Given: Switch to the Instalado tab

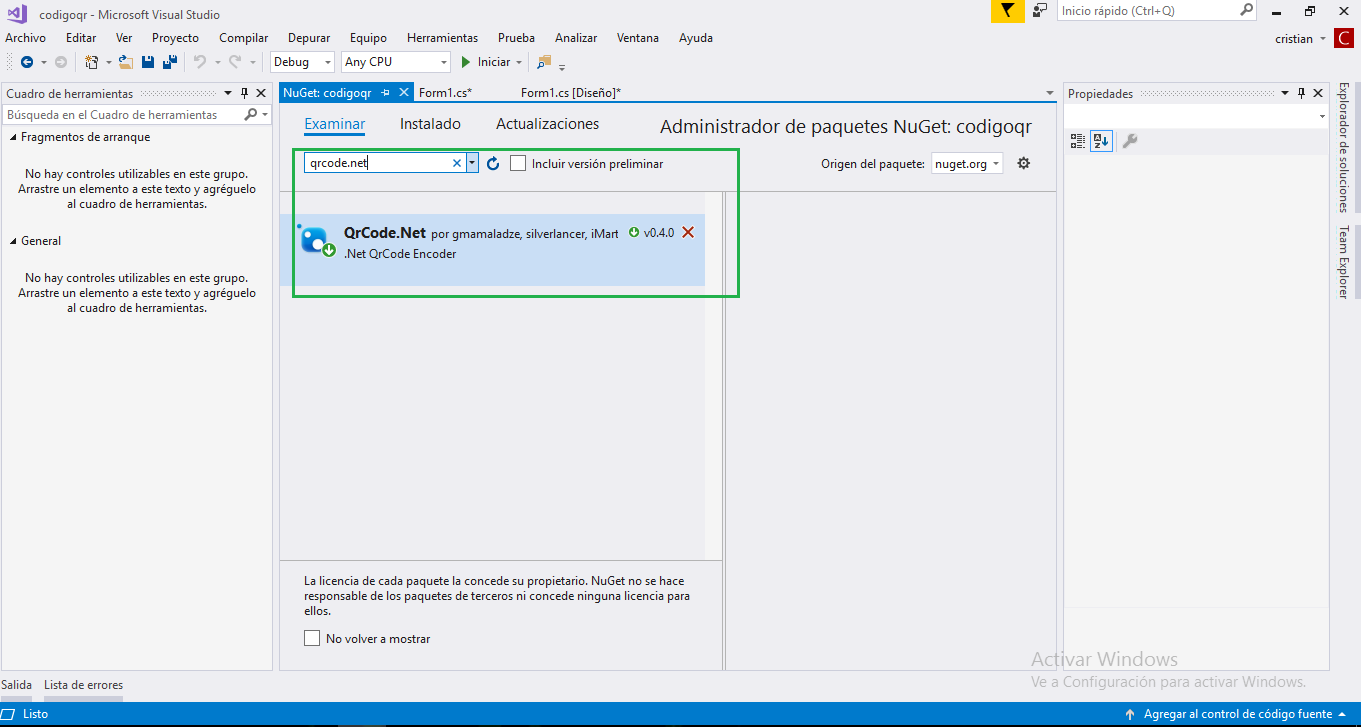Looking at the screenshot, I should pyautogui.click(x=430, y=124).
